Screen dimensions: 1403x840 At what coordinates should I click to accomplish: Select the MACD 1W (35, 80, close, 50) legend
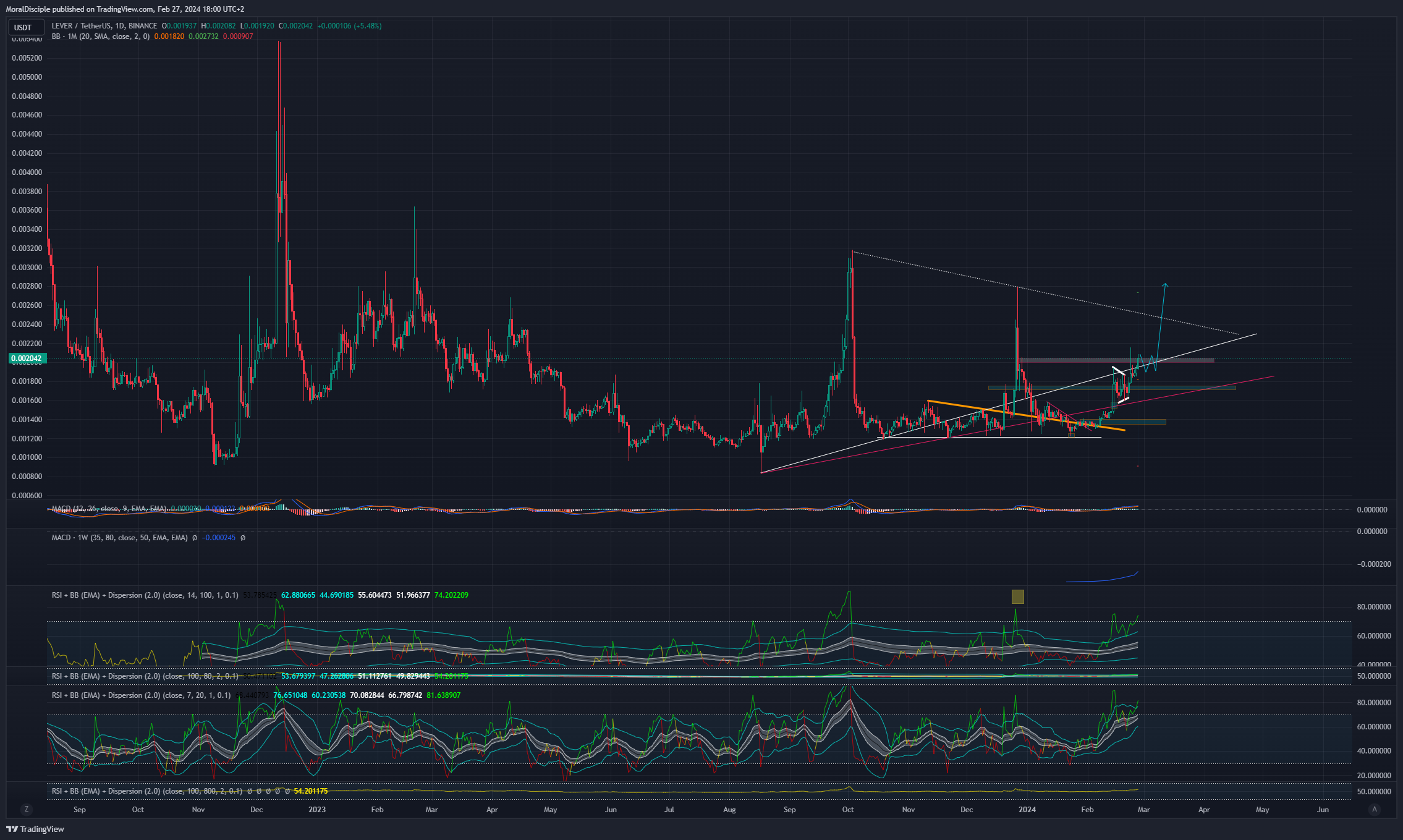pyautogui.click(x=120, y=538)
